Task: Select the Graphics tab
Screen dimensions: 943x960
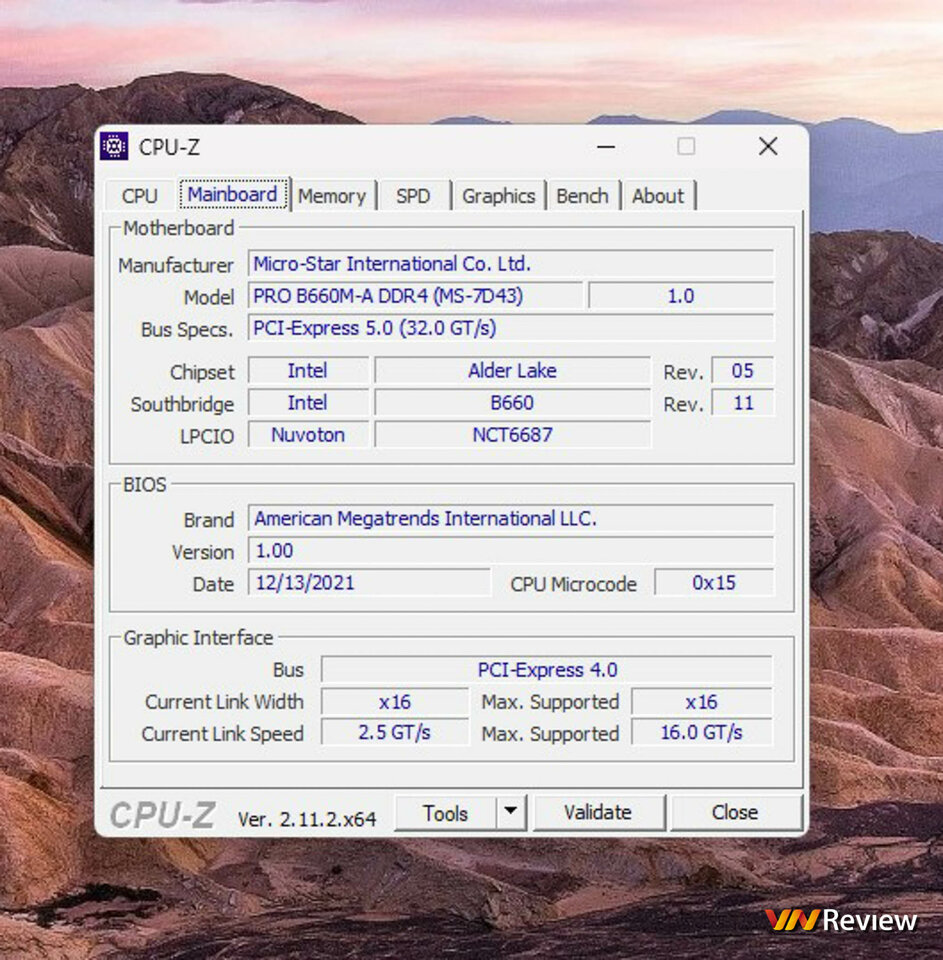Action: point(498,196)
